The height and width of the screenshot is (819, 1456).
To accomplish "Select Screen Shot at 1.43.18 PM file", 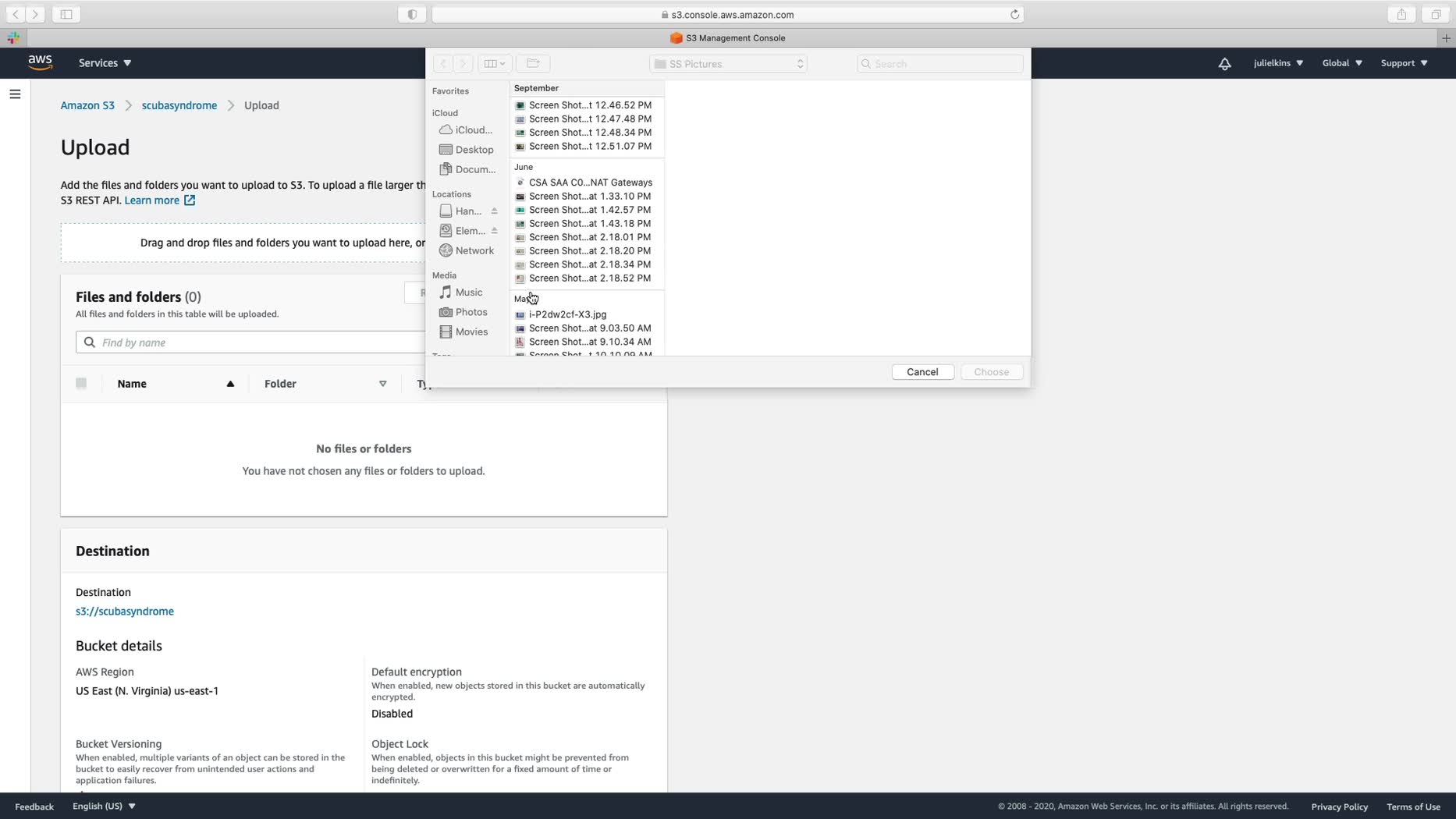I will coord(587,224).
